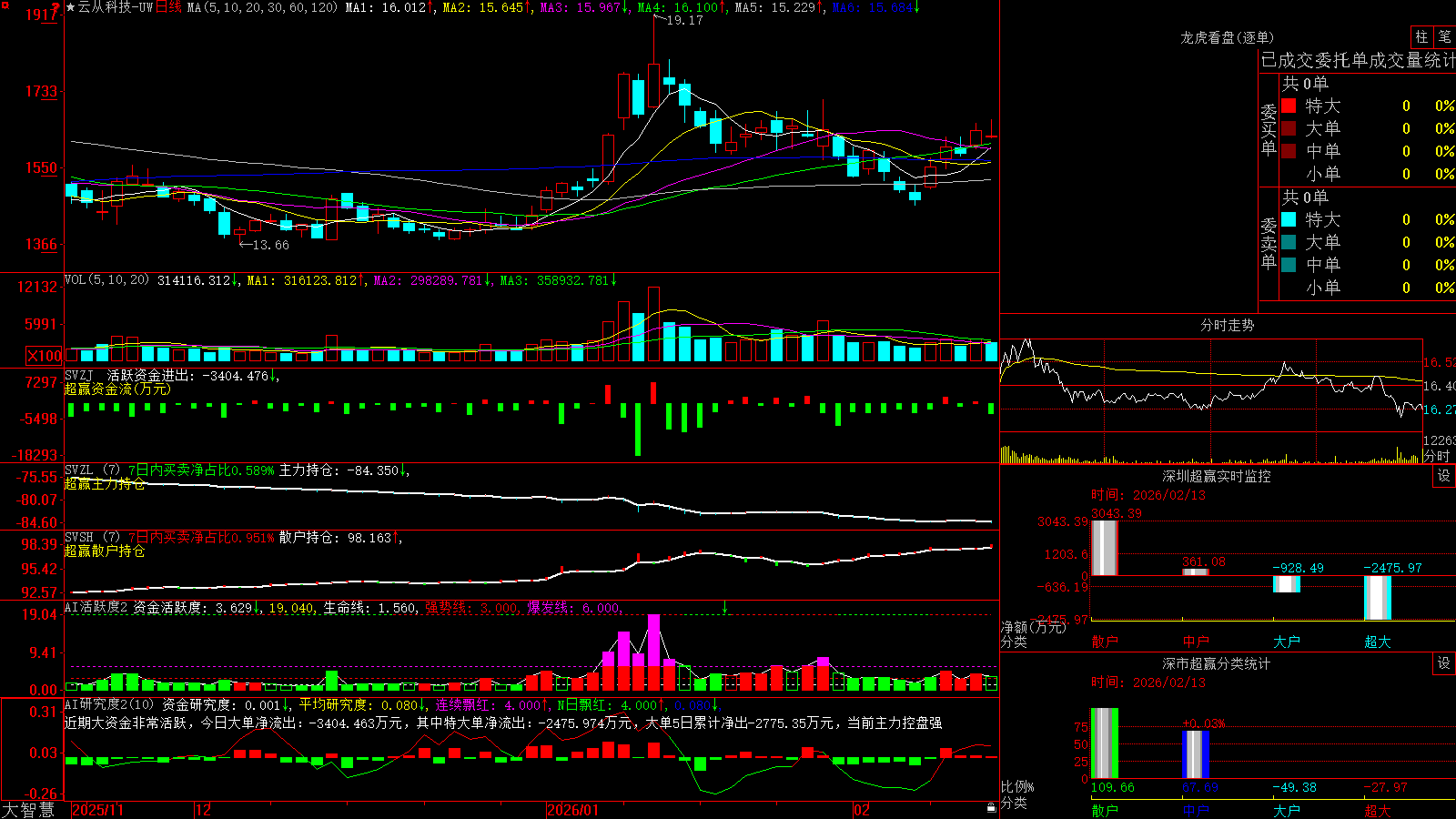The width and height of the screenshot is (1456, 819).
Task: Open the AI研究度2(10) indicator label
Action: click(109, 704)
